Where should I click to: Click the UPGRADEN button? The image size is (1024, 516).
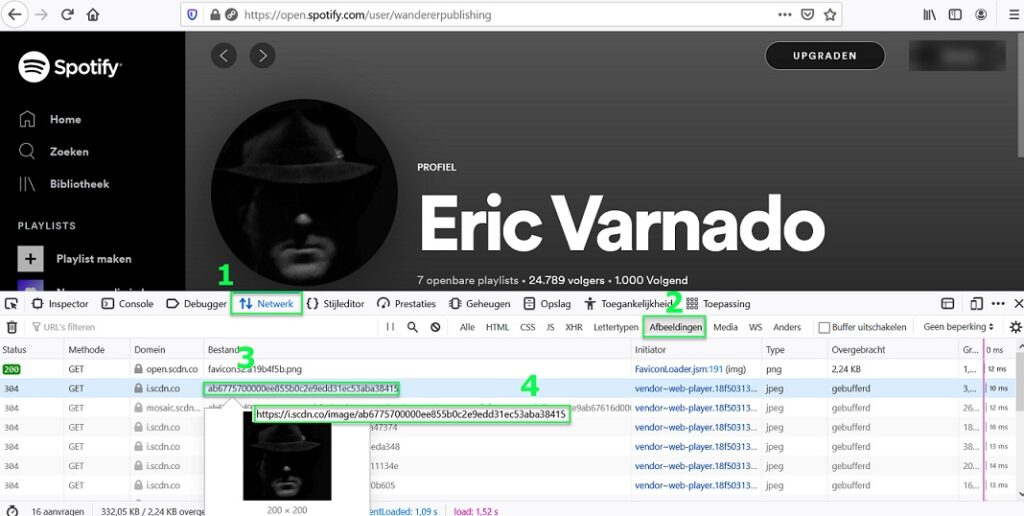click(x=825, y=56)
